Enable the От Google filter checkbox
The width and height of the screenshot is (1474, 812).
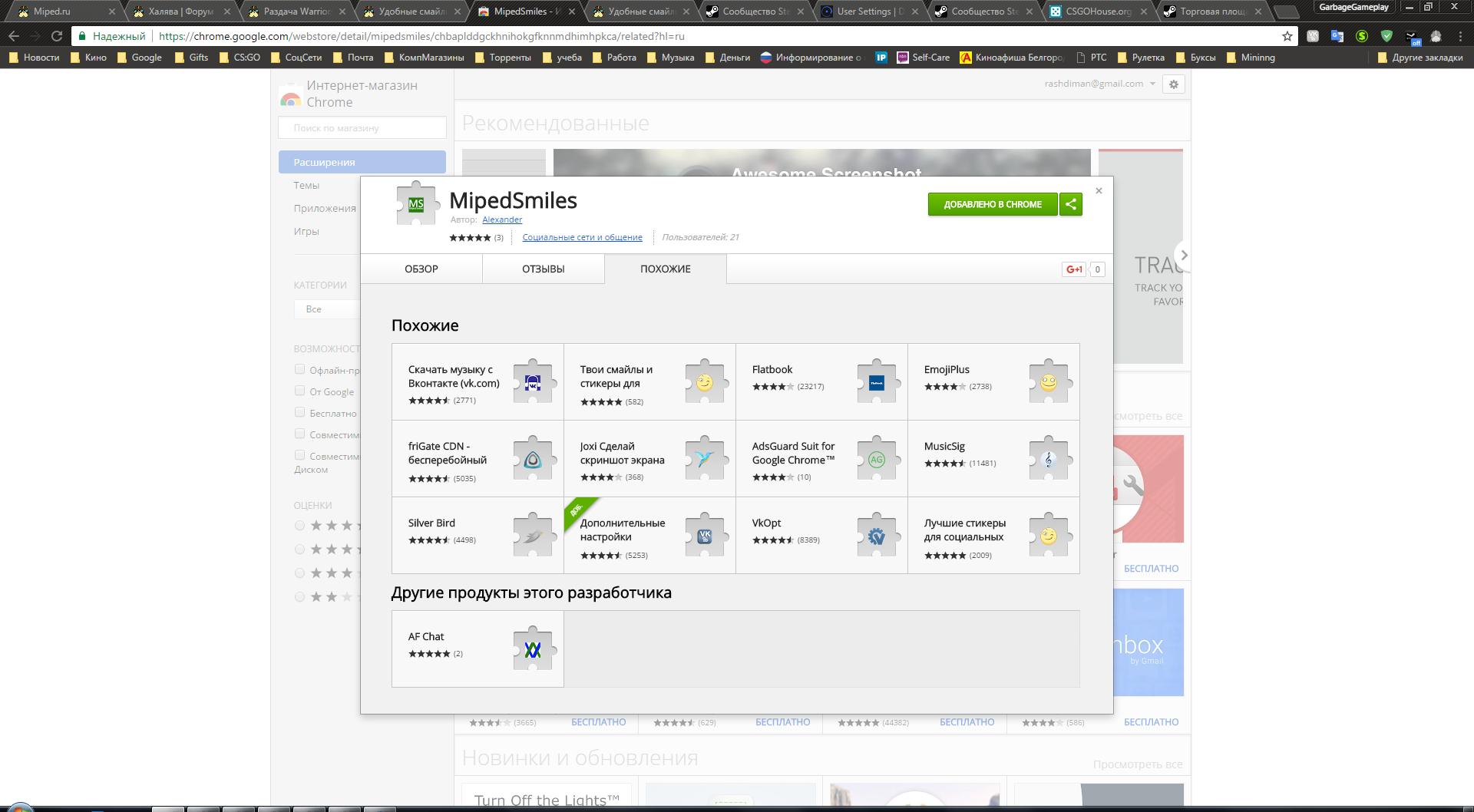[x=300, y=391]
